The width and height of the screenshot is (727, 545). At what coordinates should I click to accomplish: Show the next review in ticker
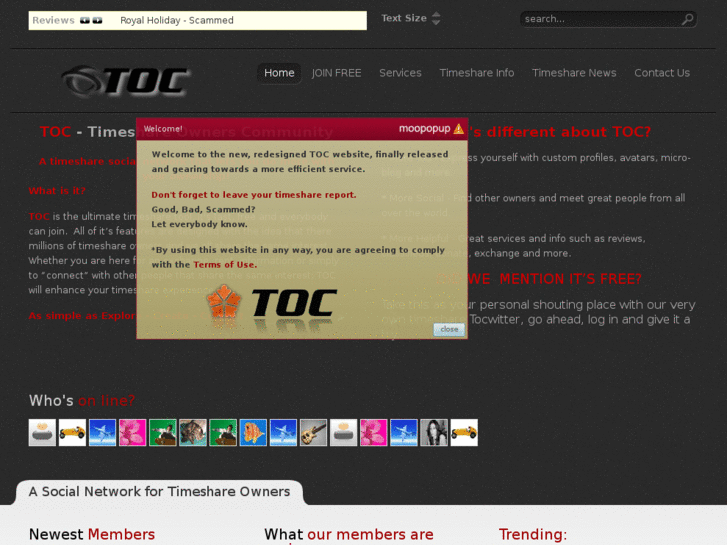tap(97, 20)
